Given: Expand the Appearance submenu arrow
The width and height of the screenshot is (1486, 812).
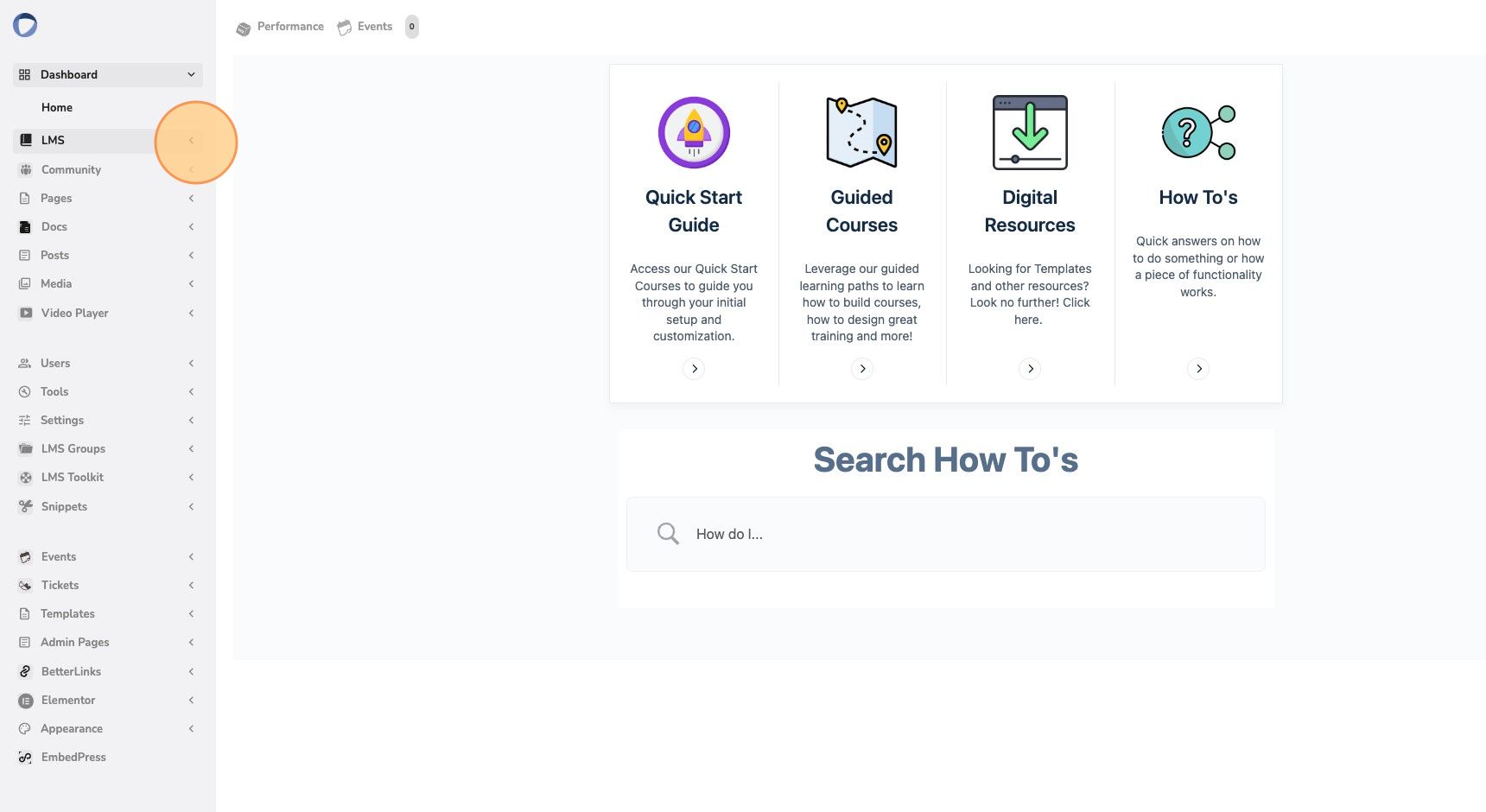Looking at the screenshot, I should [191, 729].
